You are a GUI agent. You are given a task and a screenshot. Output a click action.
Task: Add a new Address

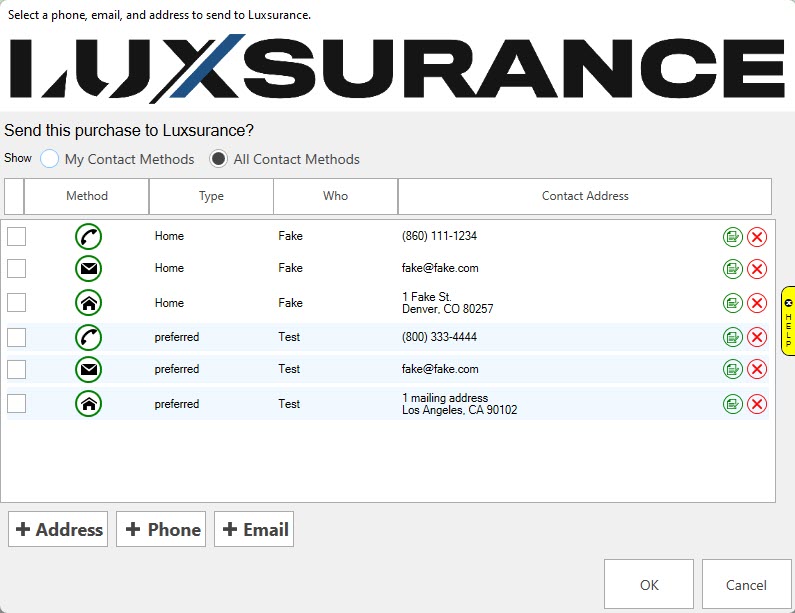(x=58, y=530)
